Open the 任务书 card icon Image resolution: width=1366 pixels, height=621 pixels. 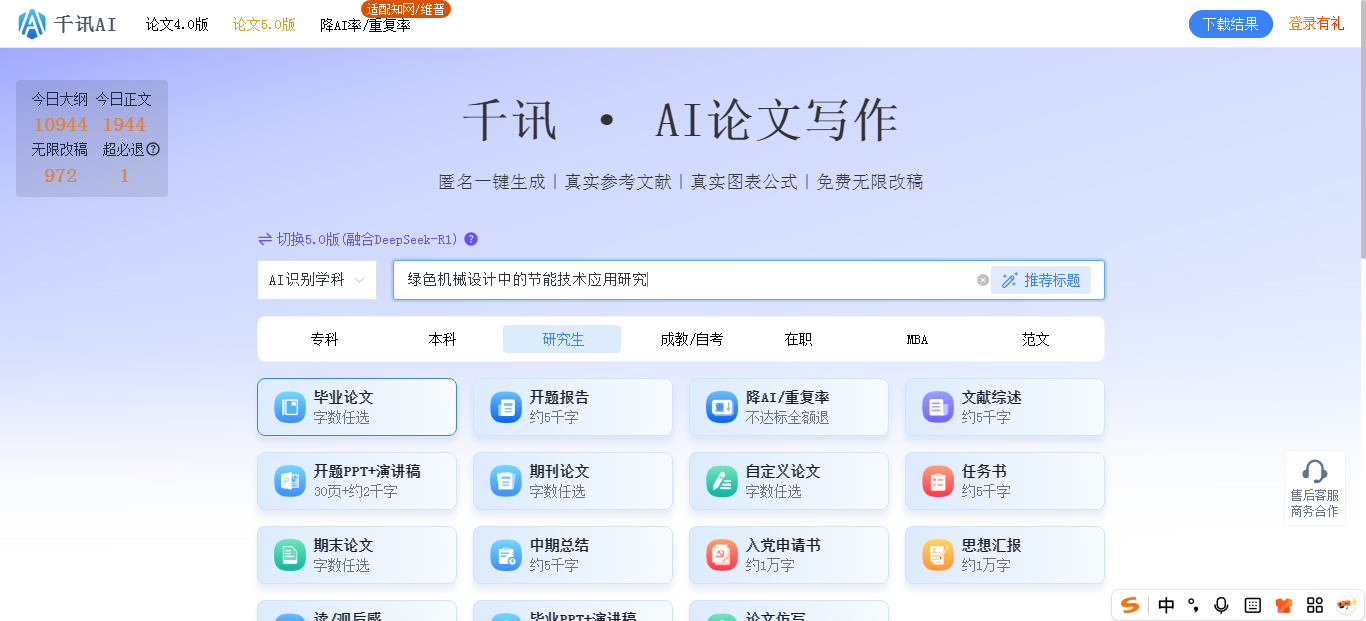(x=938, y=481)
